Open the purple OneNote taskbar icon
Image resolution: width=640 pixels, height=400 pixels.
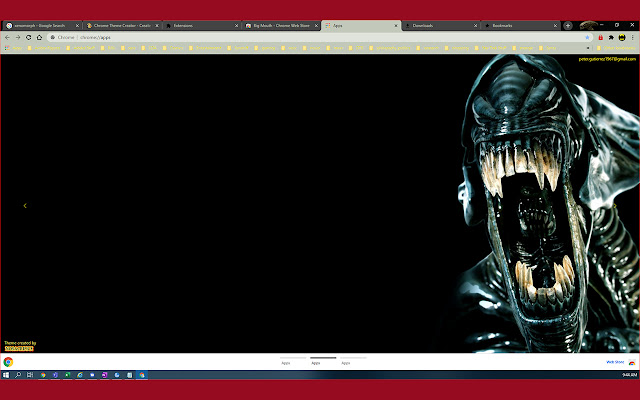(105, 375)
